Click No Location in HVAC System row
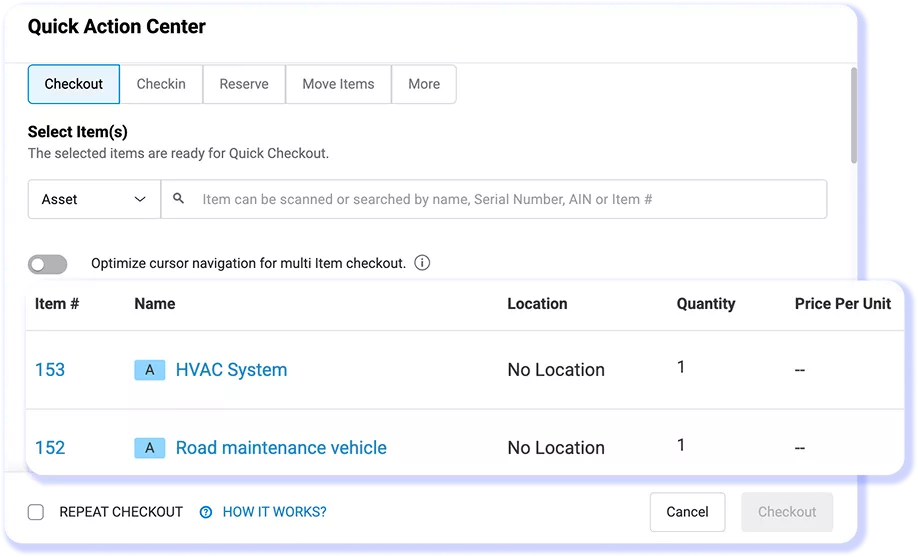This screenshot has height=557, width=918. 556,370
